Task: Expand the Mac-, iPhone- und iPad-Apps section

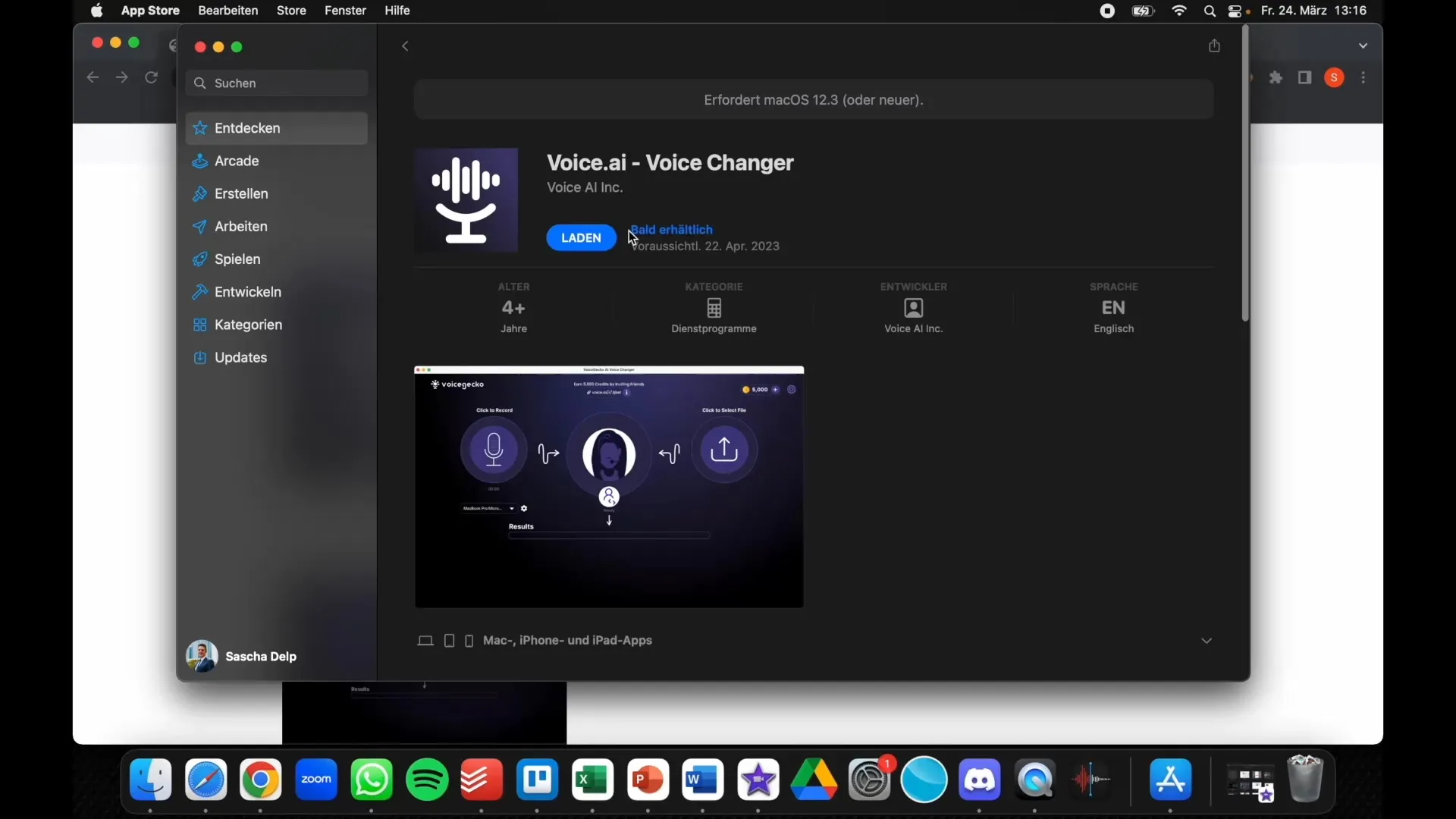Action: [1207, 642]
